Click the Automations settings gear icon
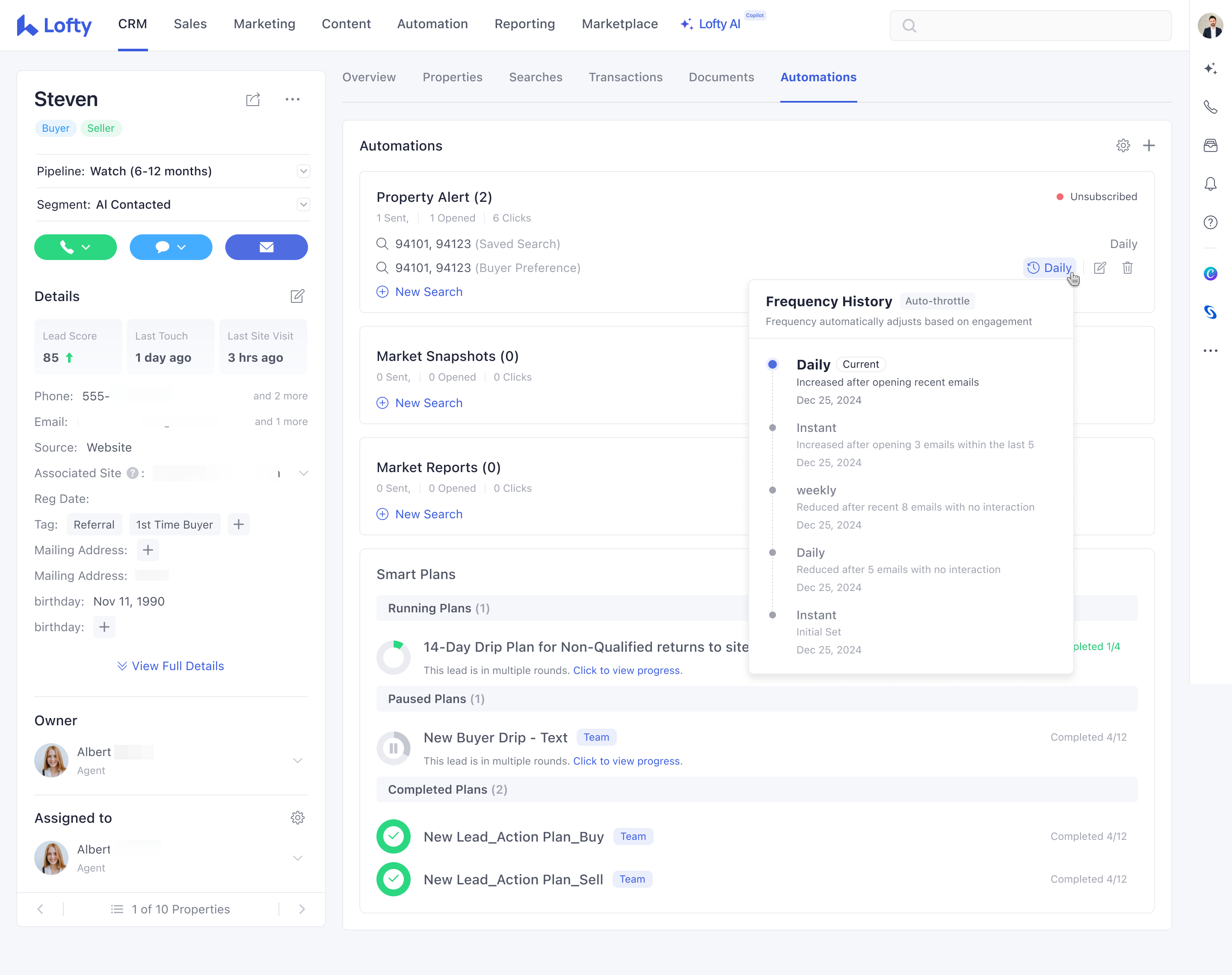 [1123, 145]
